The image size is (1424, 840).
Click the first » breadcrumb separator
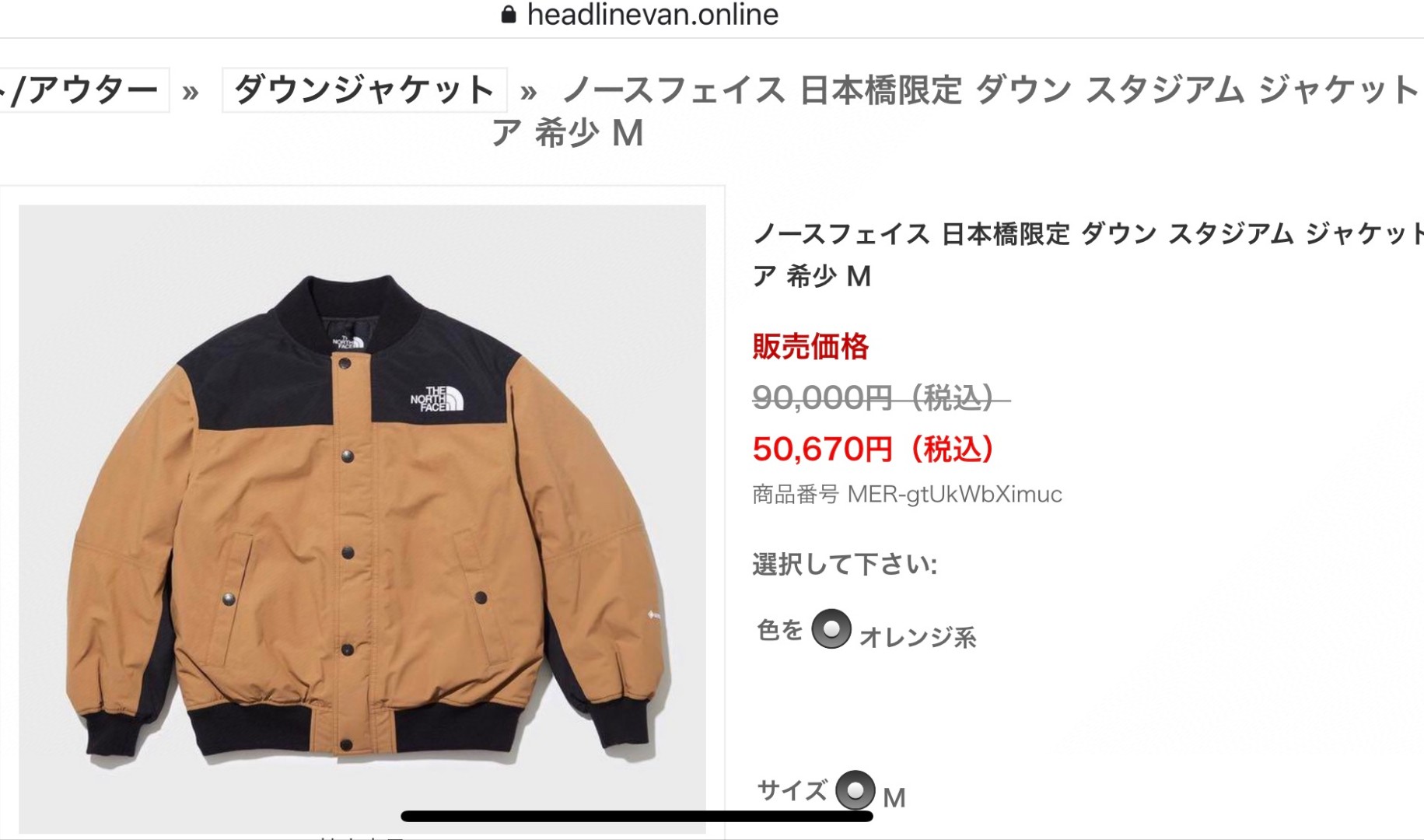click(x=191, y=93)
